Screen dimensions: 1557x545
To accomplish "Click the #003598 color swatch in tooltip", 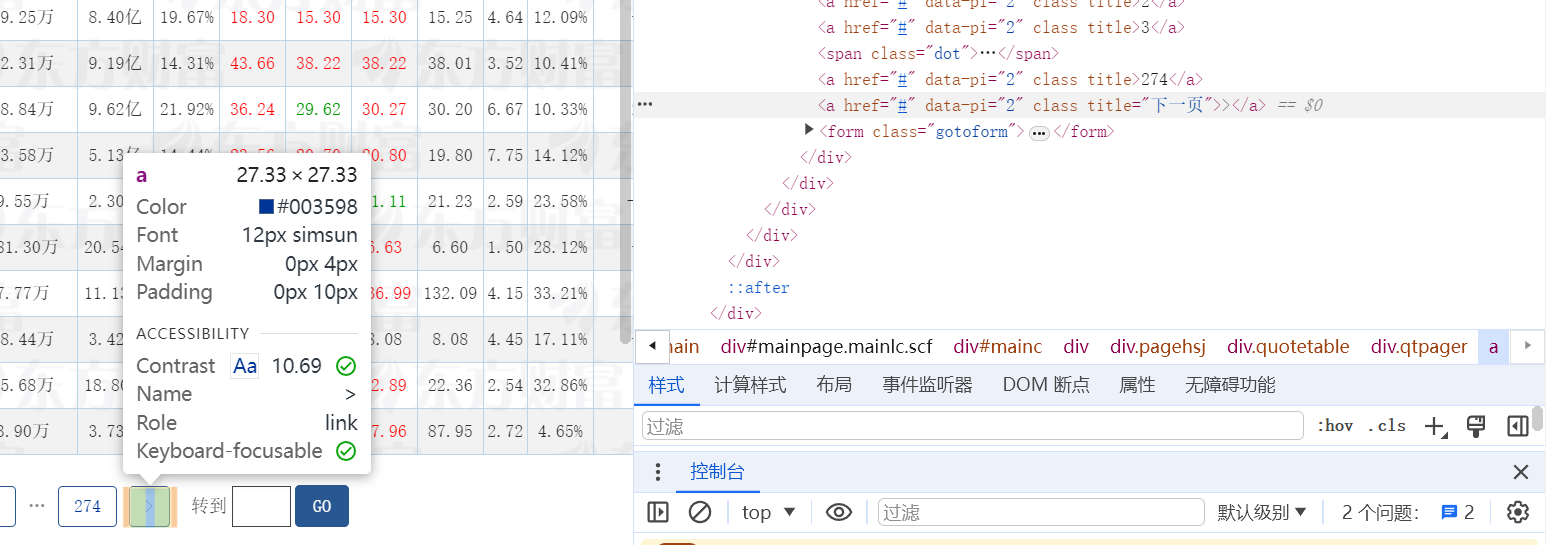I will coord(266,207).
